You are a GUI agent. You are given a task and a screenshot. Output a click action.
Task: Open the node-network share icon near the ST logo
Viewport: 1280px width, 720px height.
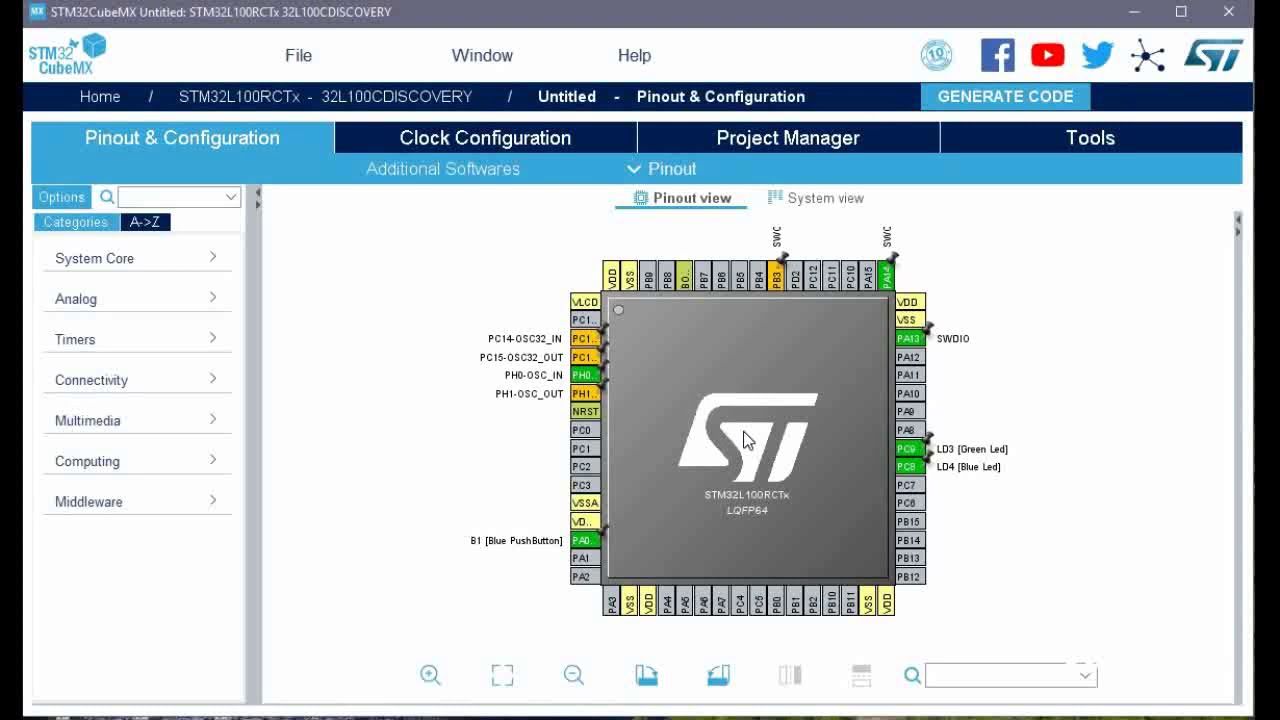click(1149, 57)
